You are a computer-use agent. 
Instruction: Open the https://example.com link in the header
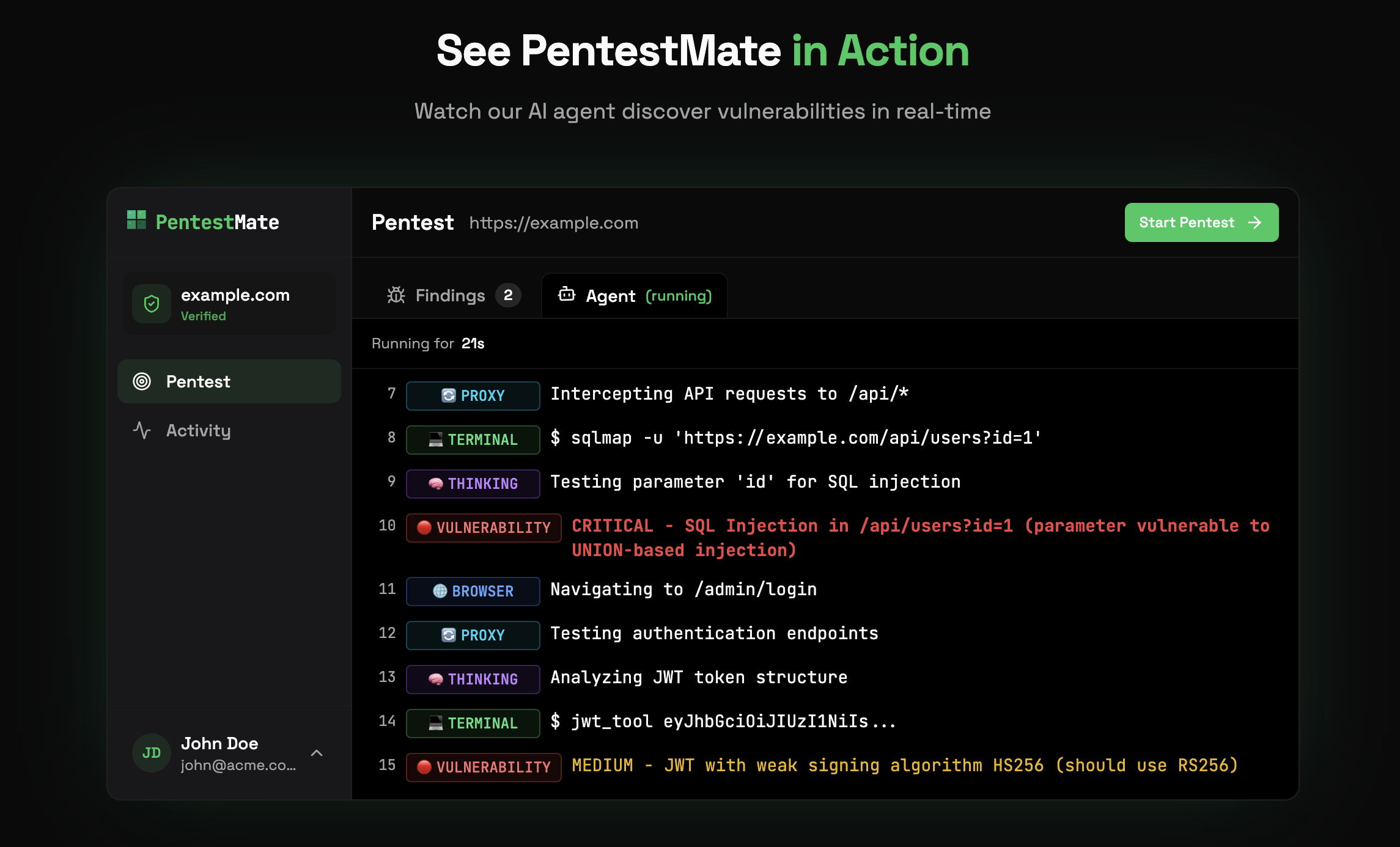[x=553, y=222]
